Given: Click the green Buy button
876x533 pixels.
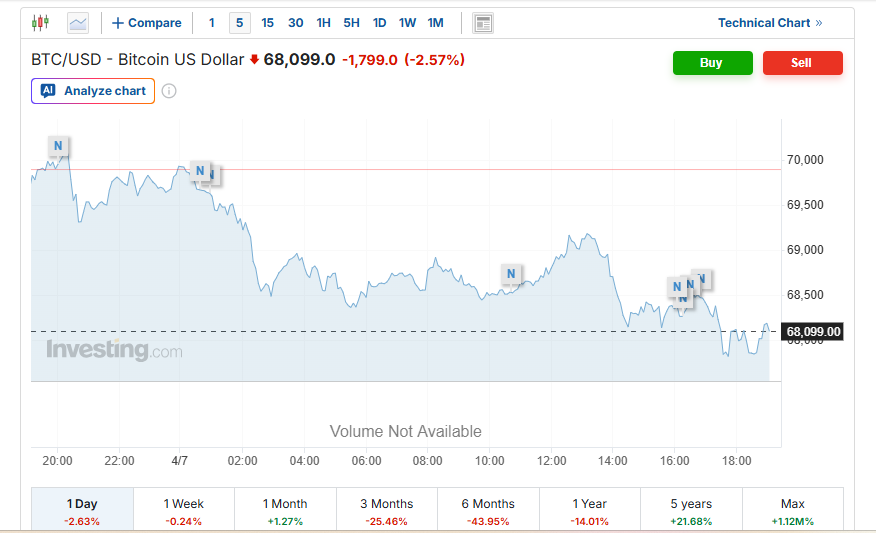Looking at the screenshot, I should (x=711, y=63).
